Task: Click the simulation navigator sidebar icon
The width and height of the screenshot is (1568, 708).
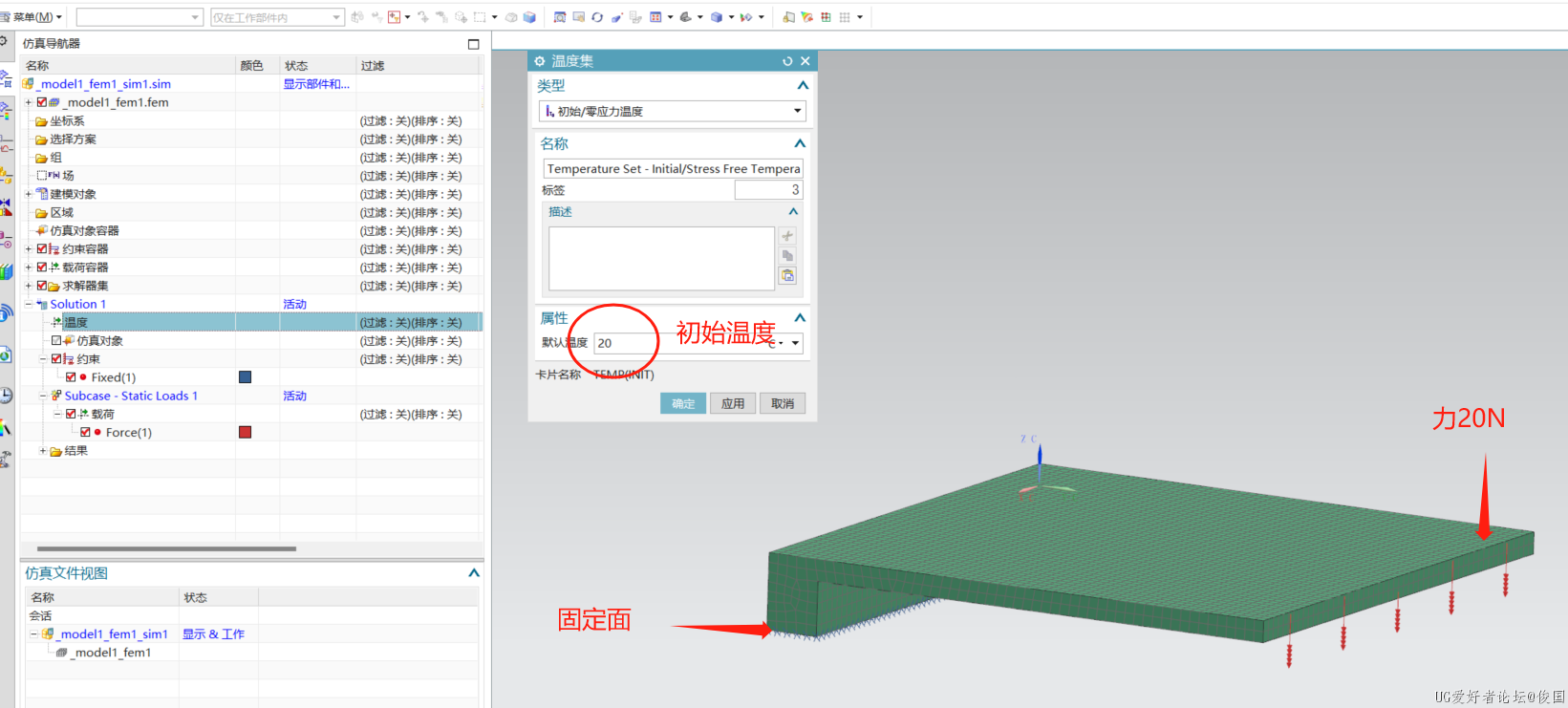Action: point(7,79)
